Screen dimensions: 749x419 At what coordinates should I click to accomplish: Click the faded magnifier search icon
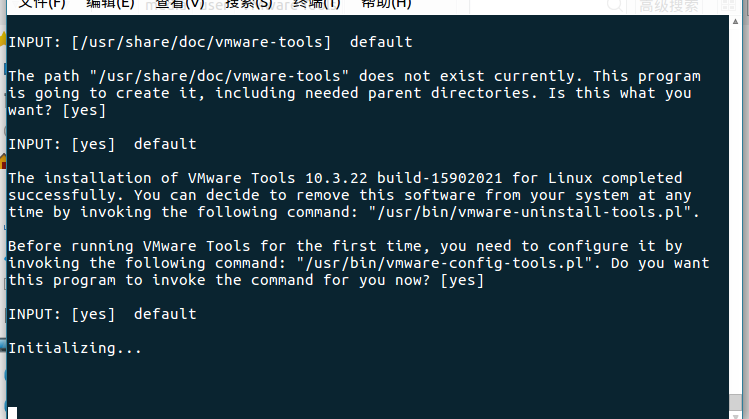tap(615, 5)
